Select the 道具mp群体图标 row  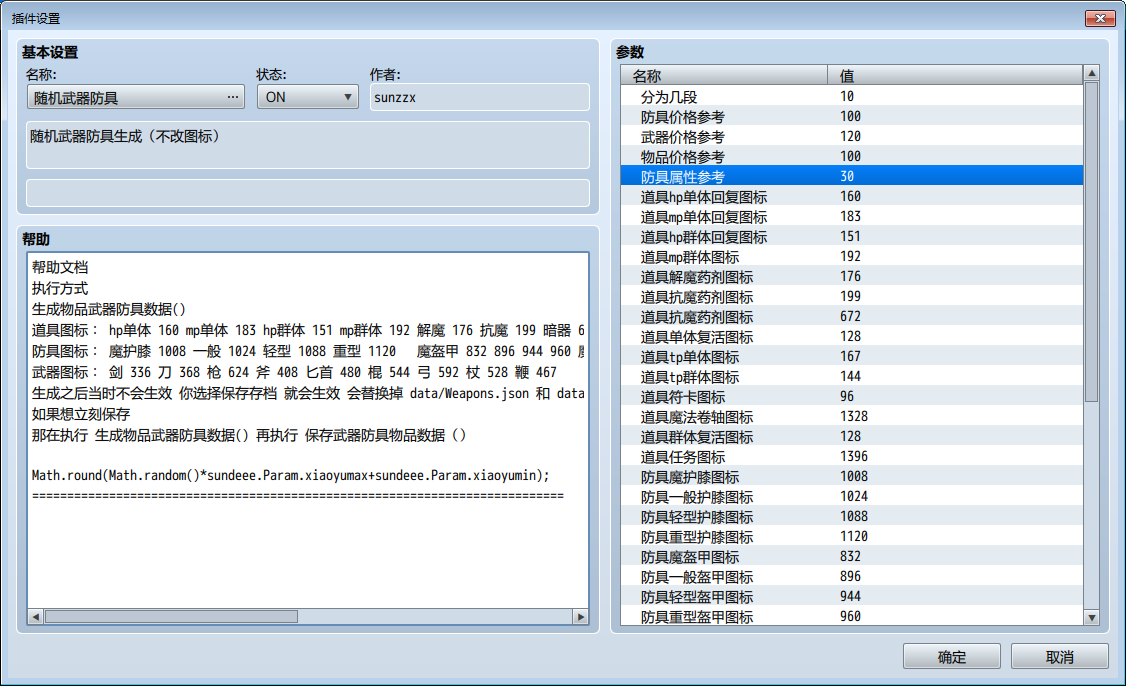click(x=852, y=256)
